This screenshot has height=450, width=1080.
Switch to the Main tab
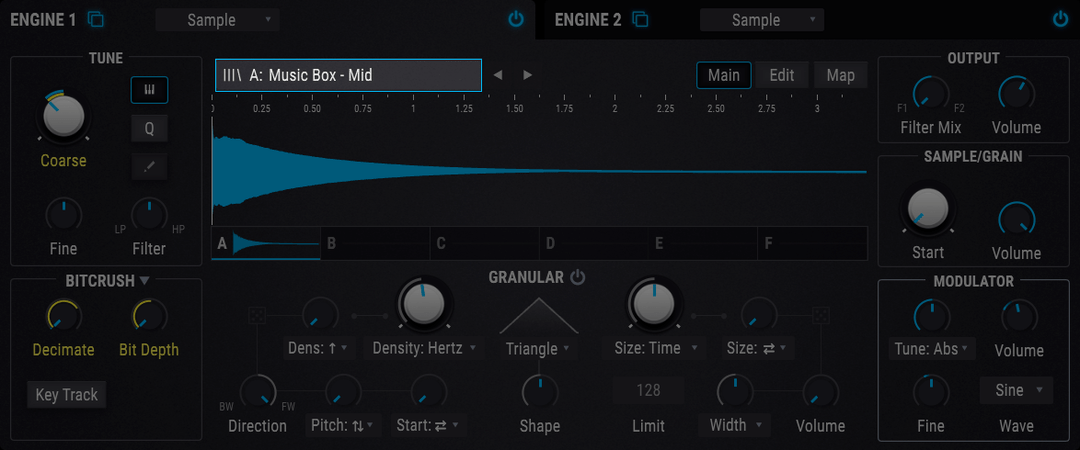[723, 75]
